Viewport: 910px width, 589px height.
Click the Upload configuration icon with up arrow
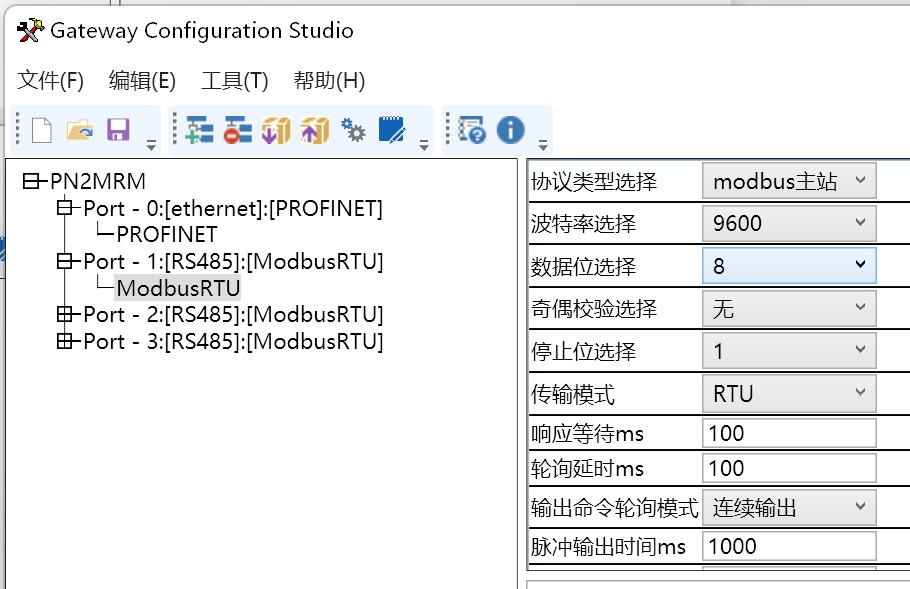tap(315, 130)
